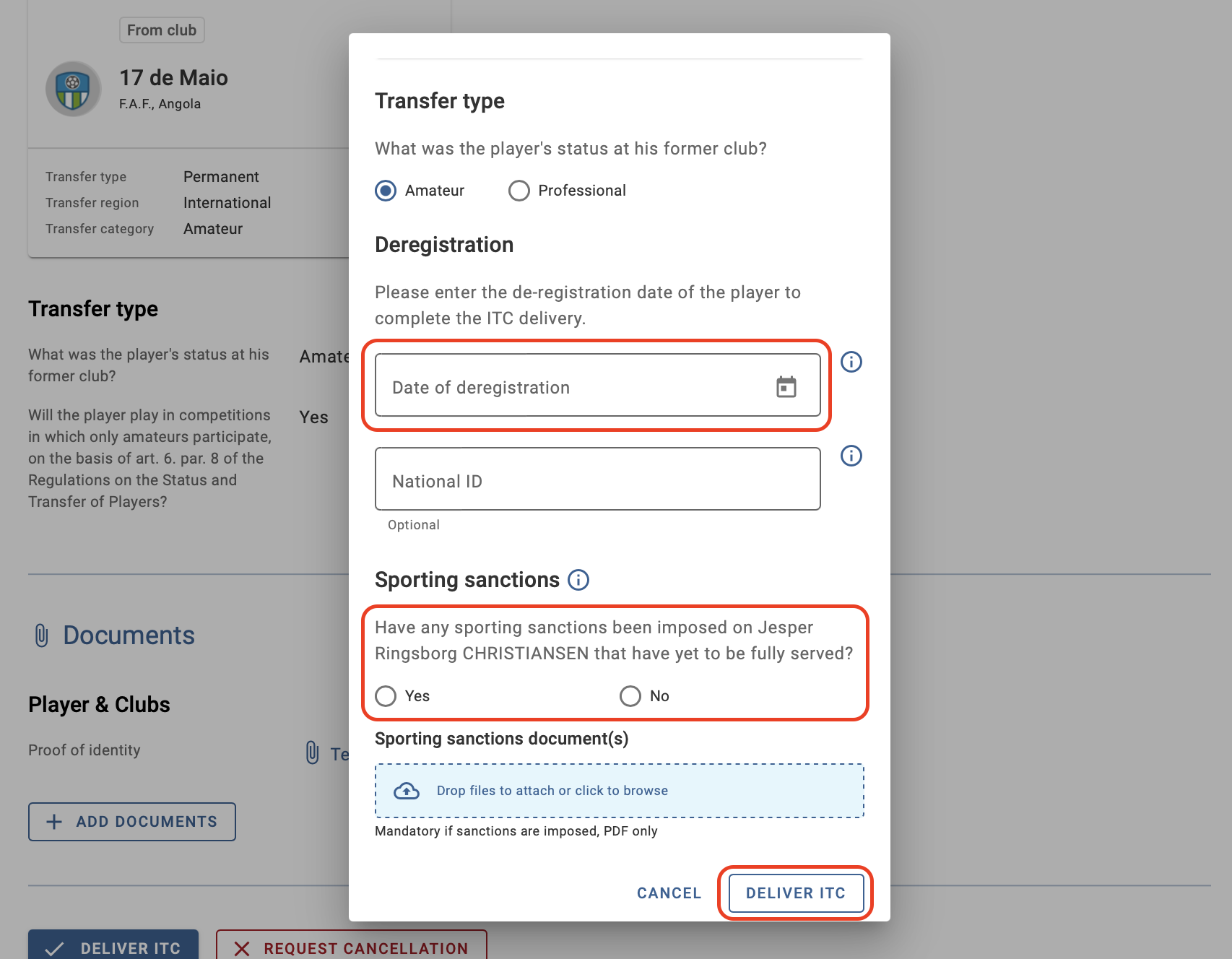The image size is (1232, 959).
Task: Select the Amateur radio button
Action: point(386,191)
